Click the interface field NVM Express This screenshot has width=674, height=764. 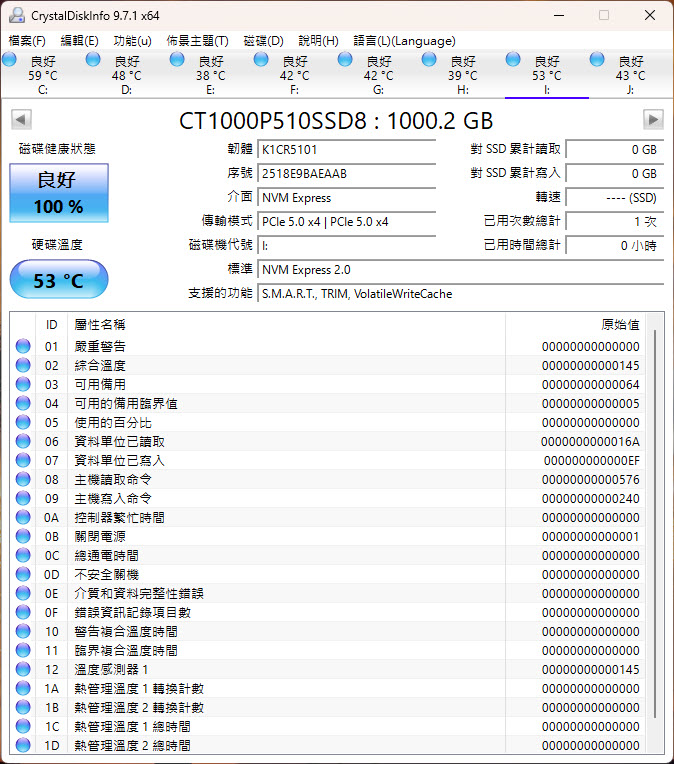tap(347, 198)
